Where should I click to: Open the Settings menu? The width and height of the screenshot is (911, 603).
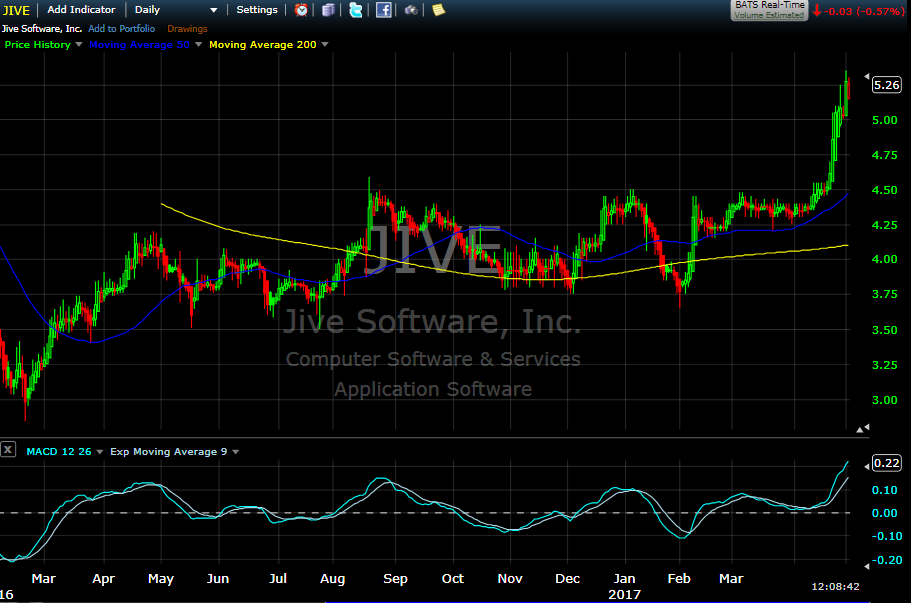pos(257,9)
